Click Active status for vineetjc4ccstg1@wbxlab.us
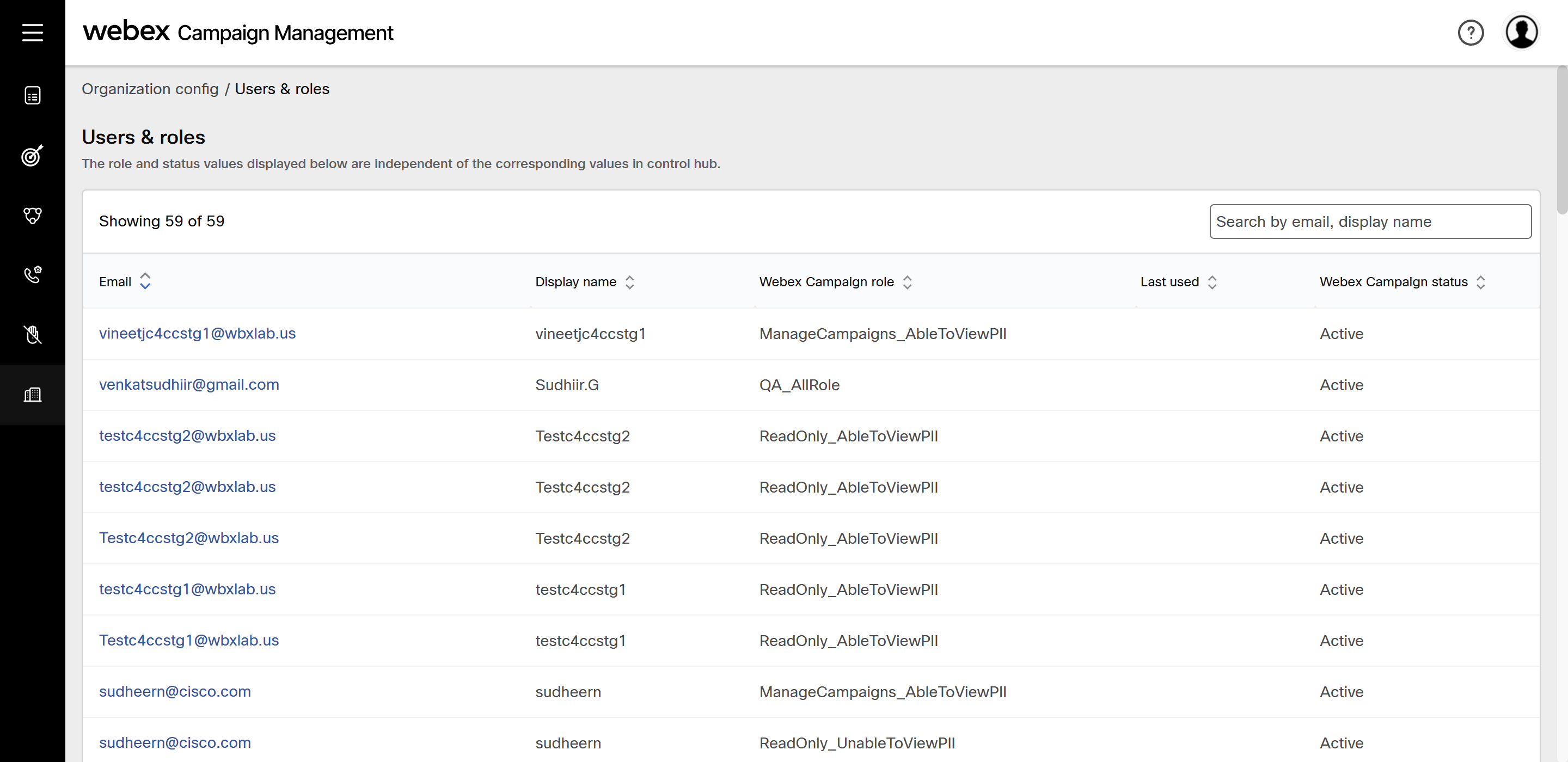 tap(1341, 334)
